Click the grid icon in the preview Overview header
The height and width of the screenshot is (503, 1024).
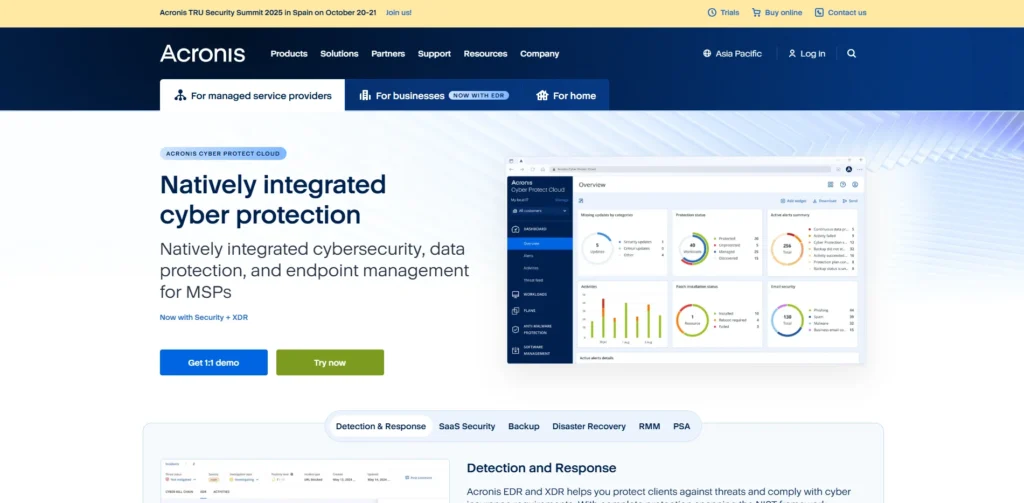coord(831,185)
